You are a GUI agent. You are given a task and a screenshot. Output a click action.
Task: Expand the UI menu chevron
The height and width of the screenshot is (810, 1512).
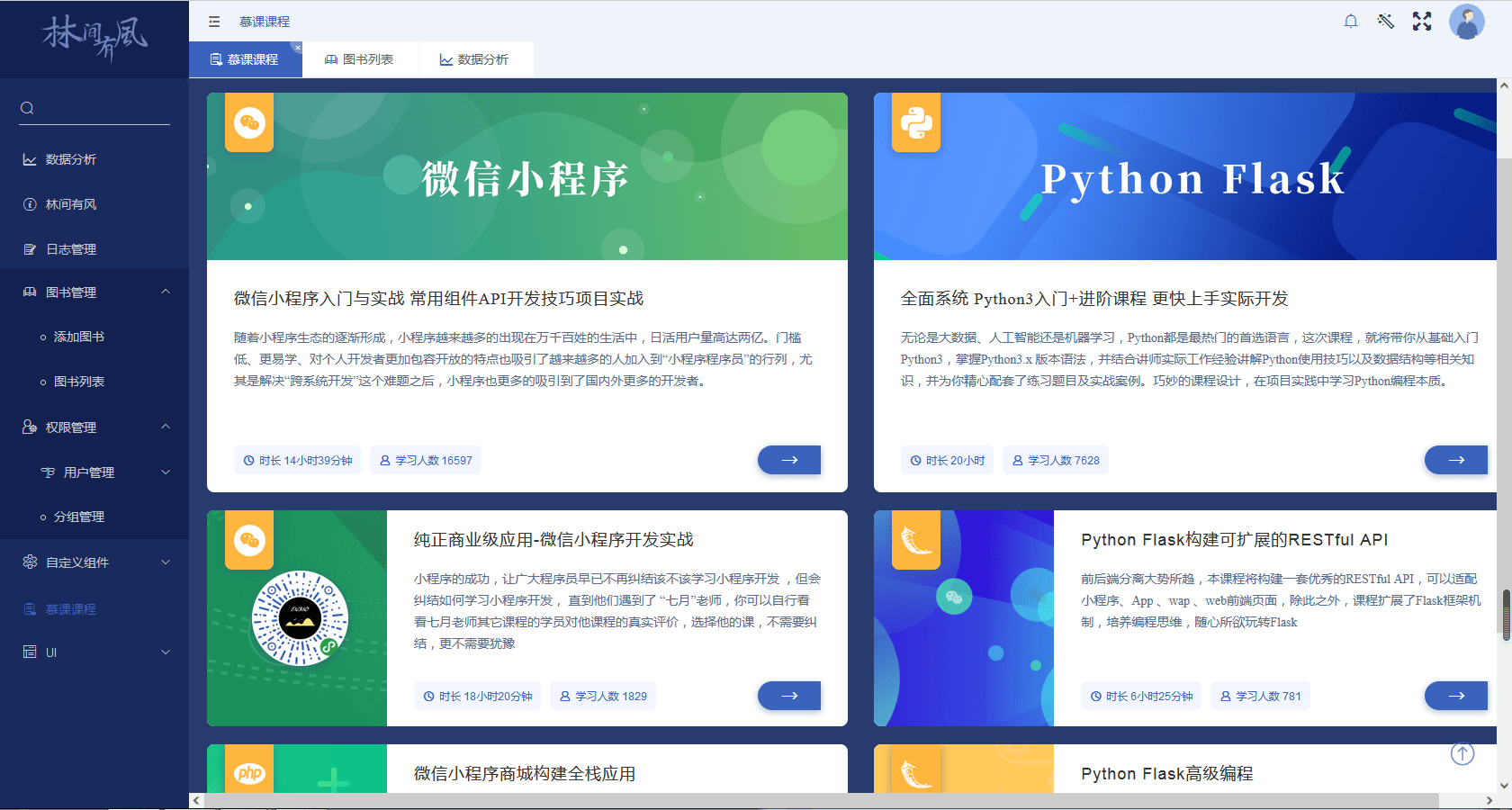coord(166,652)
